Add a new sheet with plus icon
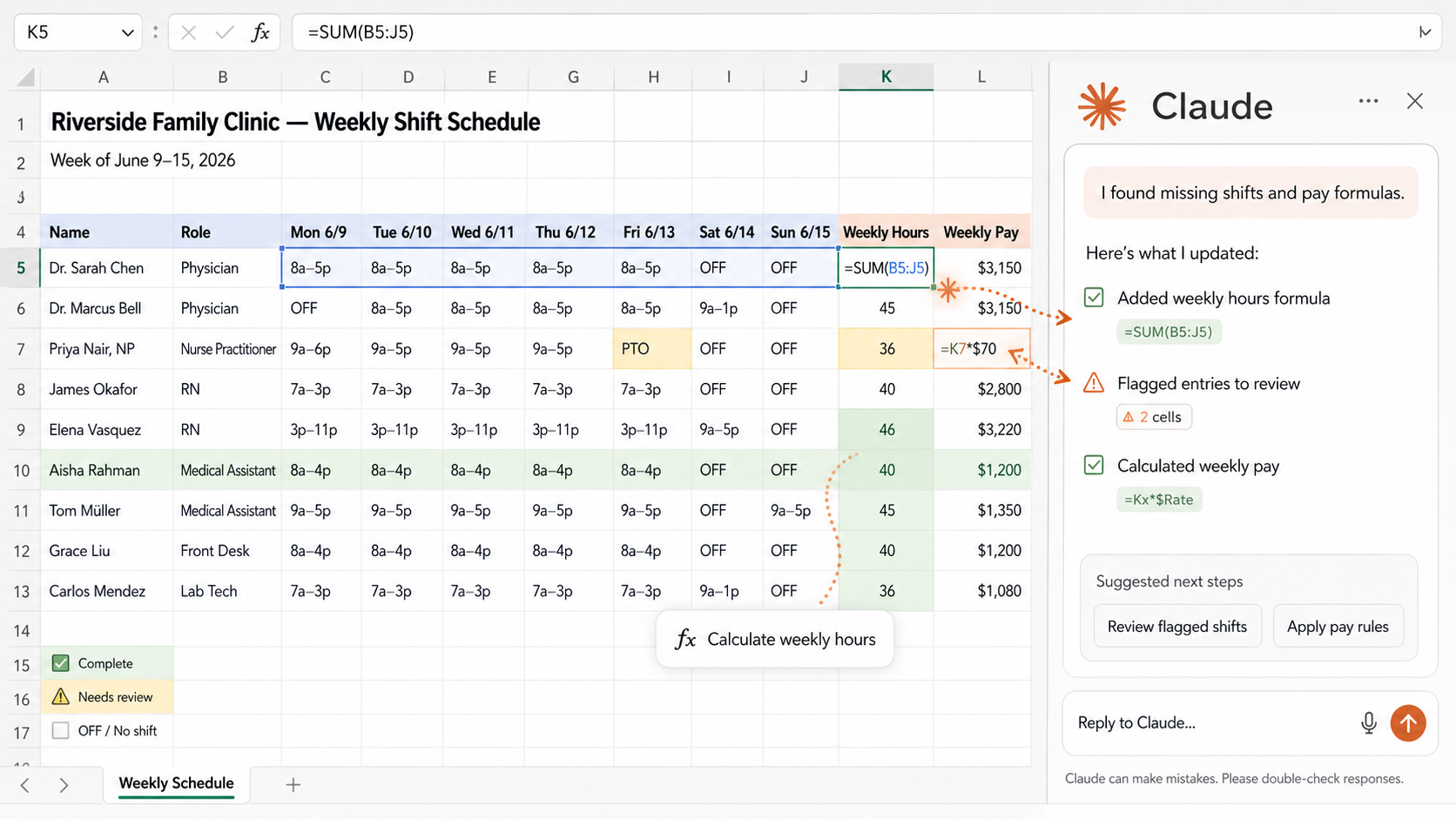The width and height of the screenshot is (1456, 819). coord(293,784)
